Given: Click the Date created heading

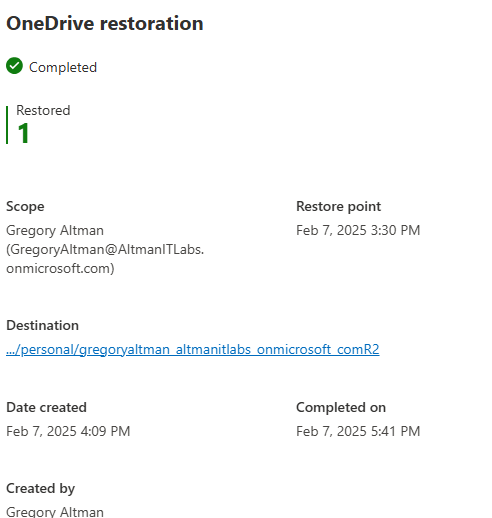Looking at the screenshot, I should tap(46, 407).
